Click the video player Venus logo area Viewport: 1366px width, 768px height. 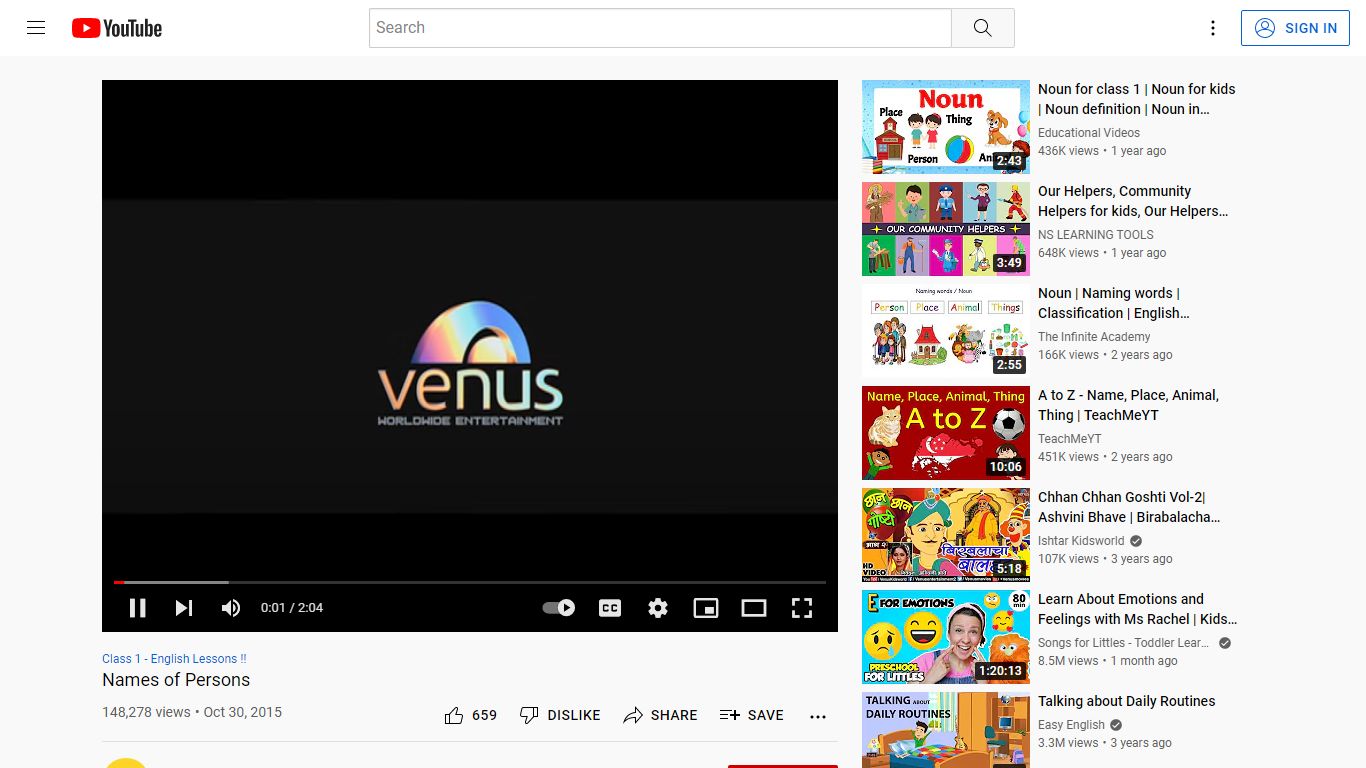[x=470, y=365]
